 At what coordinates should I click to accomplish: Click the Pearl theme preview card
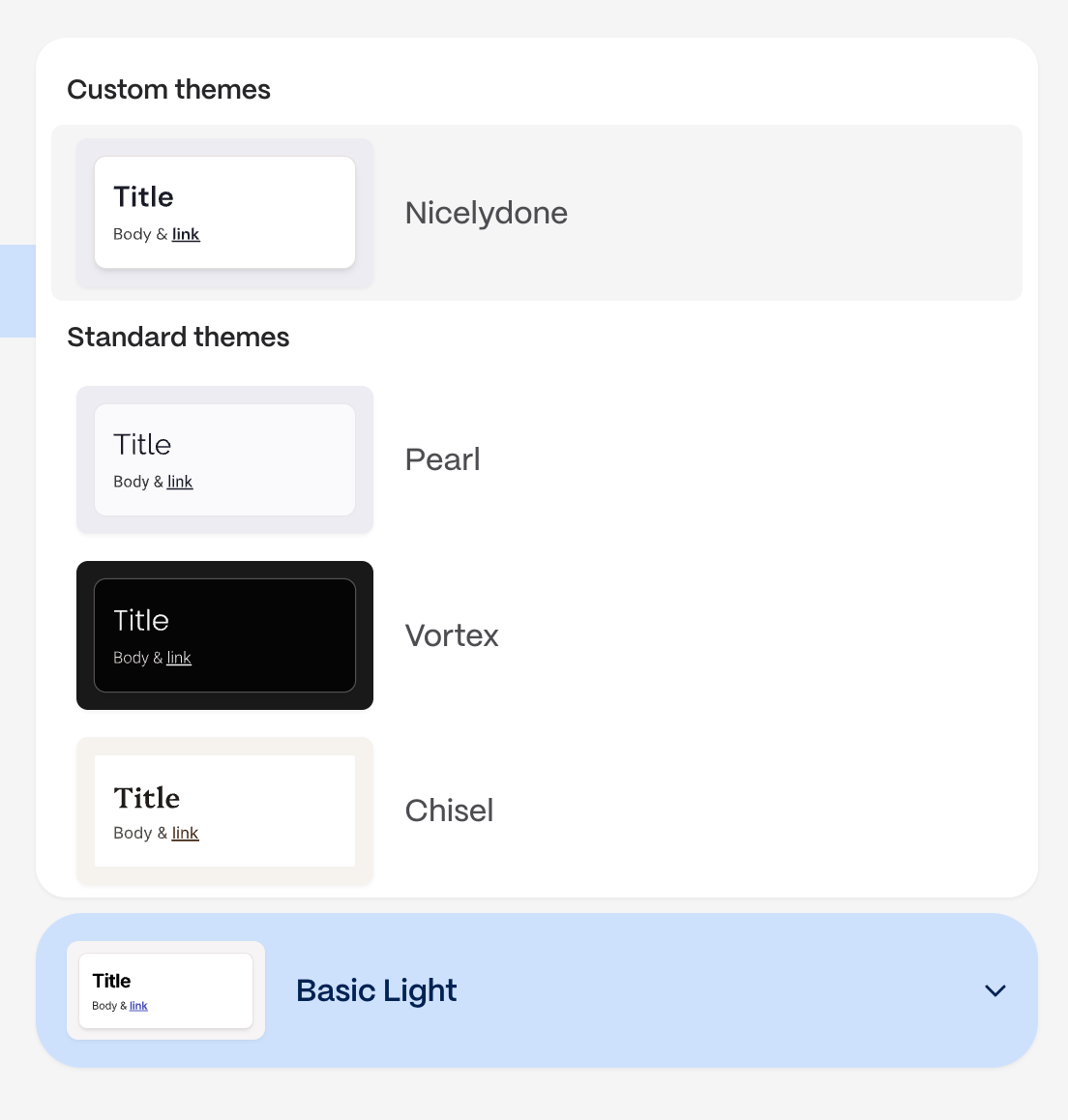click(224, 459)
